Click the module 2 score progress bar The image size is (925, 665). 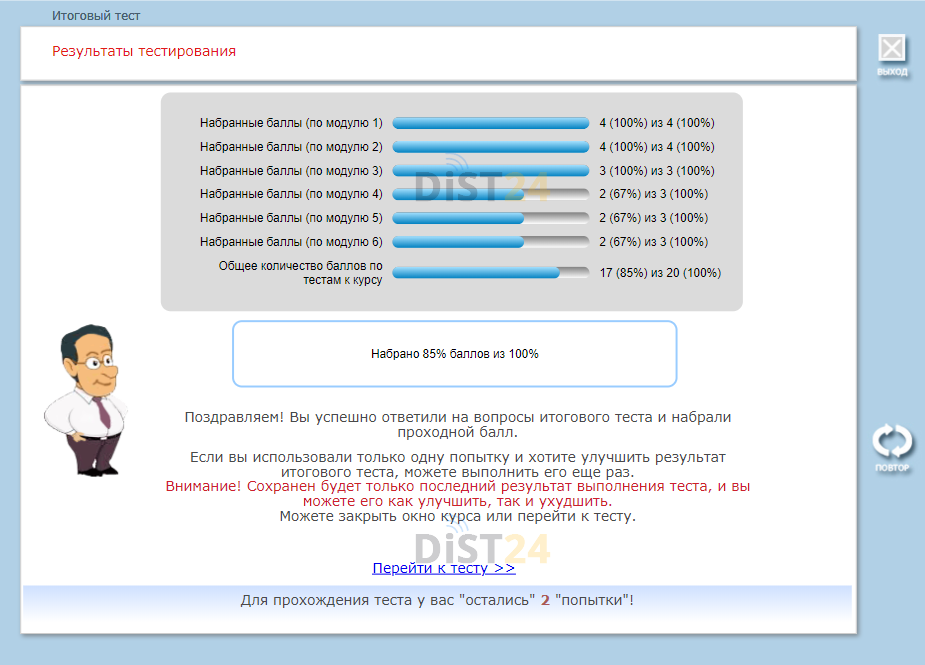click(x=490, y=147)
